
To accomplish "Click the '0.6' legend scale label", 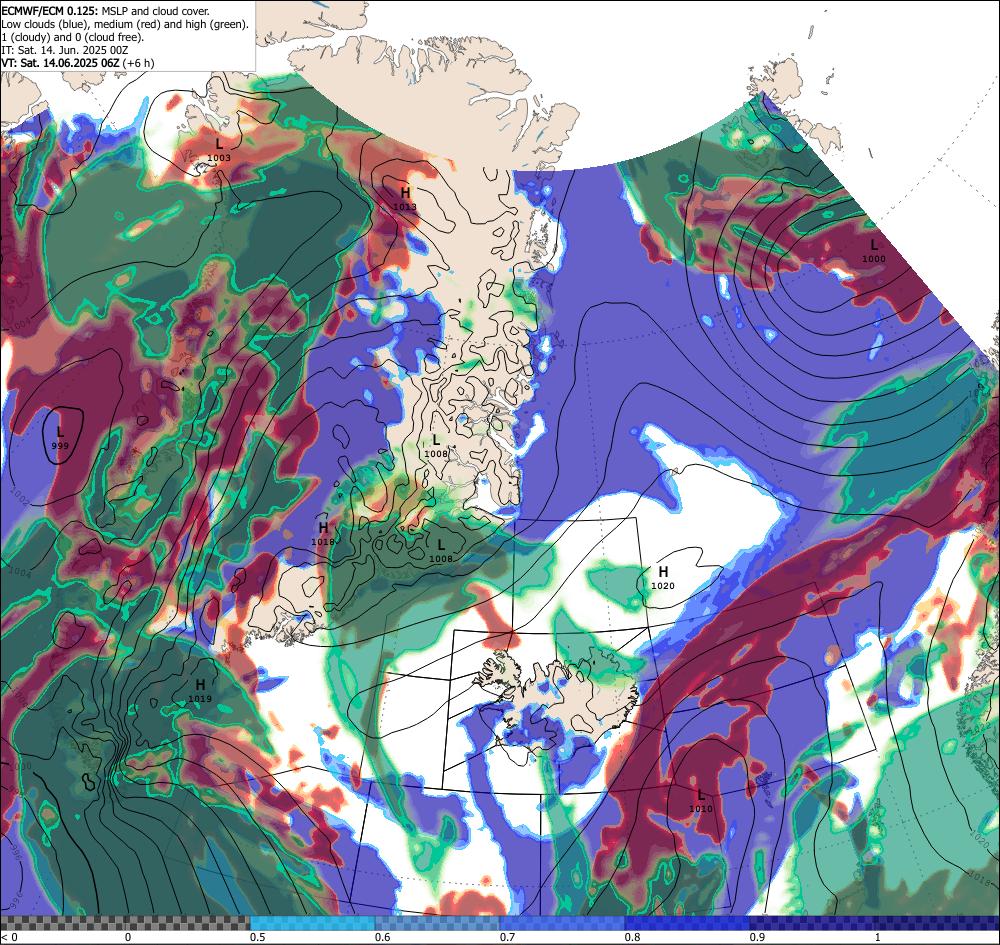I will click(x=383, y=937).
